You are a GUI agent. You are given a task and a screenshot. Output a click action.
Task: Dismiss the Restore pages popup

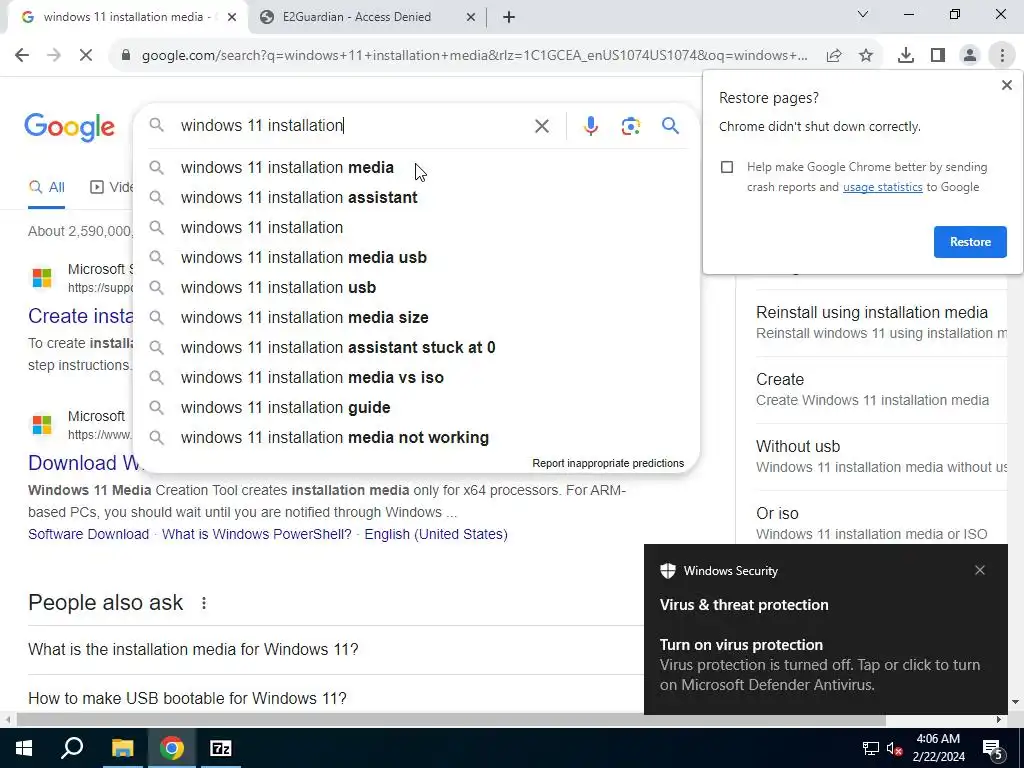tap(1006, 85)
